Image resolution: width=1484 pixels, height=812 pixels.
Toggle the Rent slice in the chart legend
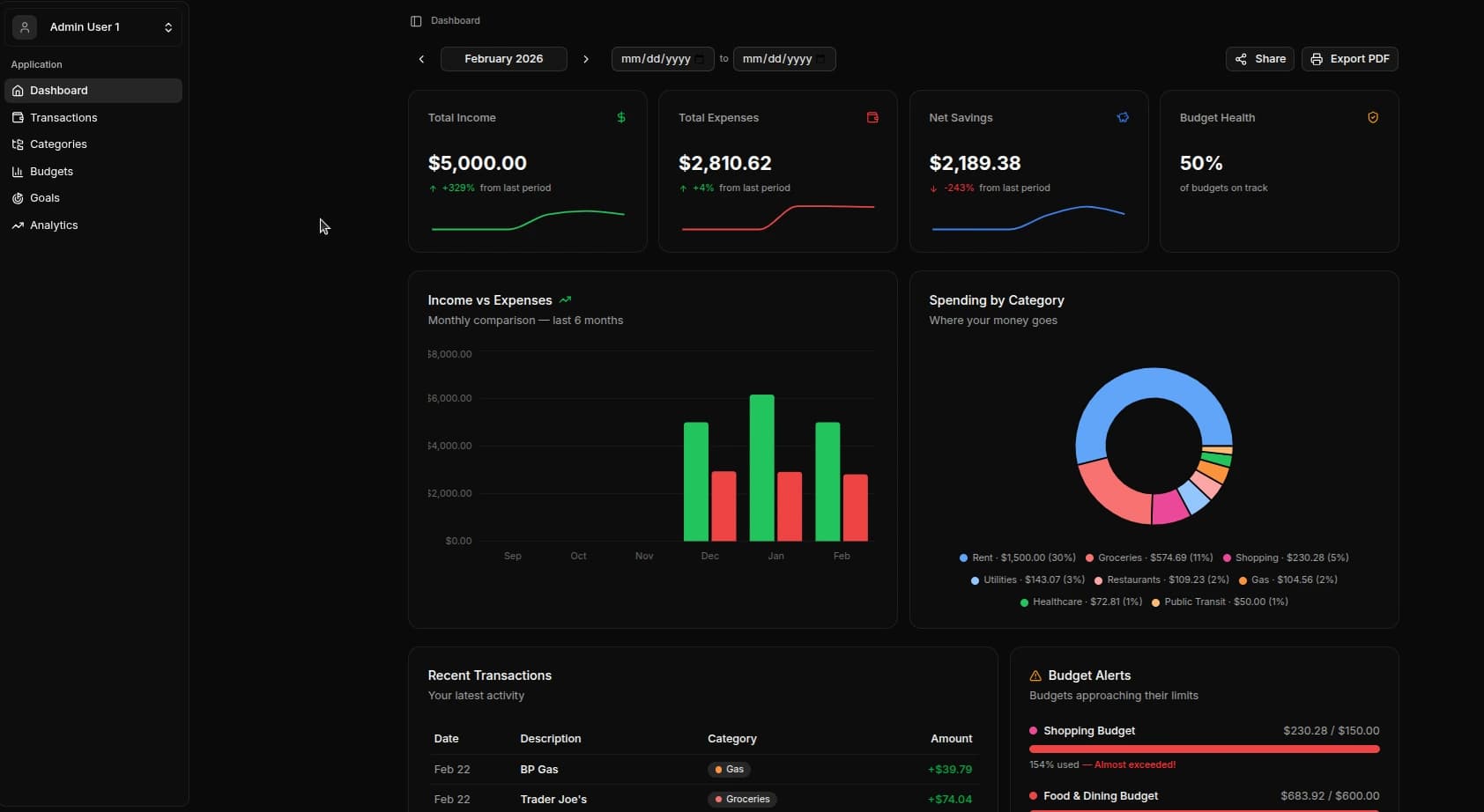(x=1018, y=557)
